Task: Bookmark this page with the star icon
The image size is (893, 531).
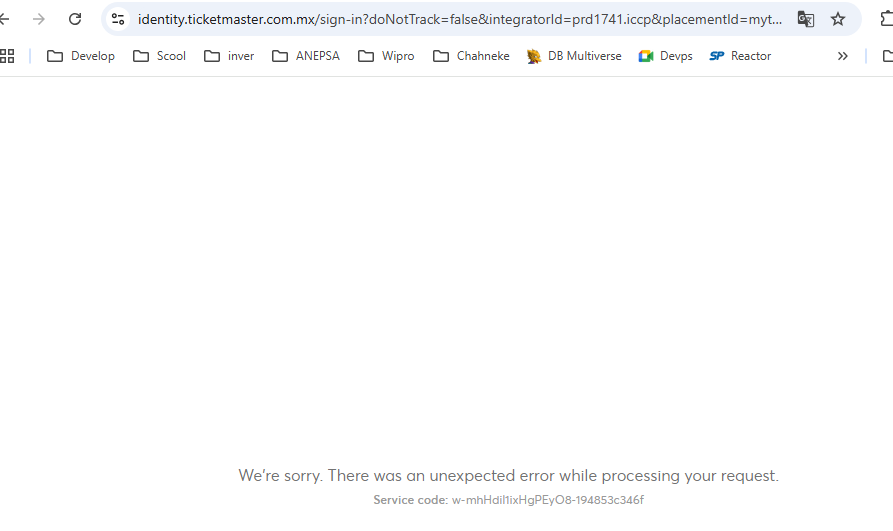Action: pos(837,19)
